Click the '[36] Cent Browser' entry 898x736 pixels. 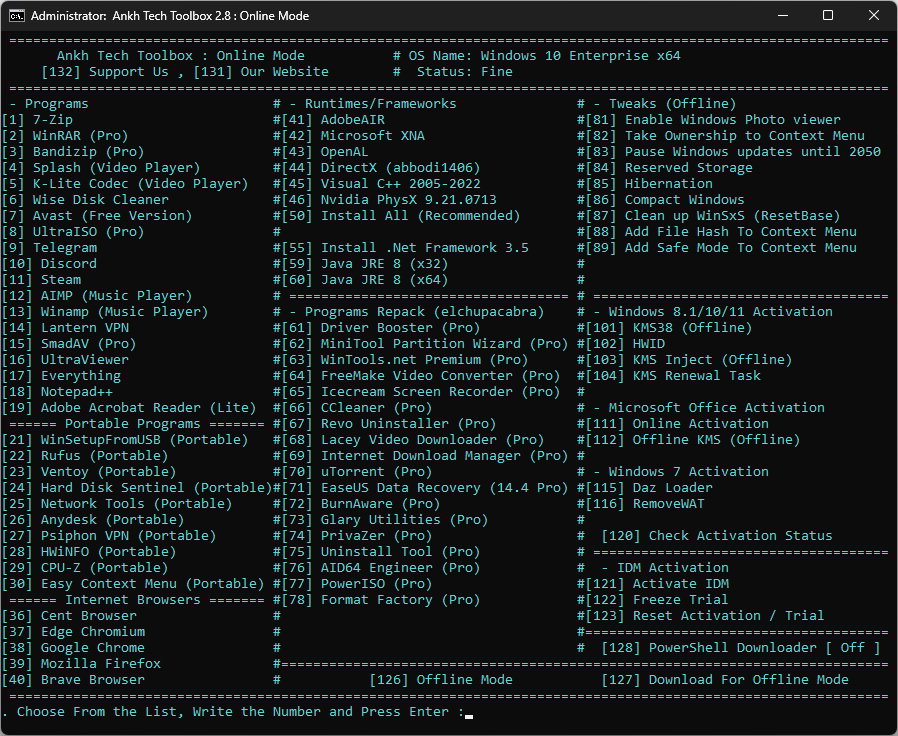69,617
